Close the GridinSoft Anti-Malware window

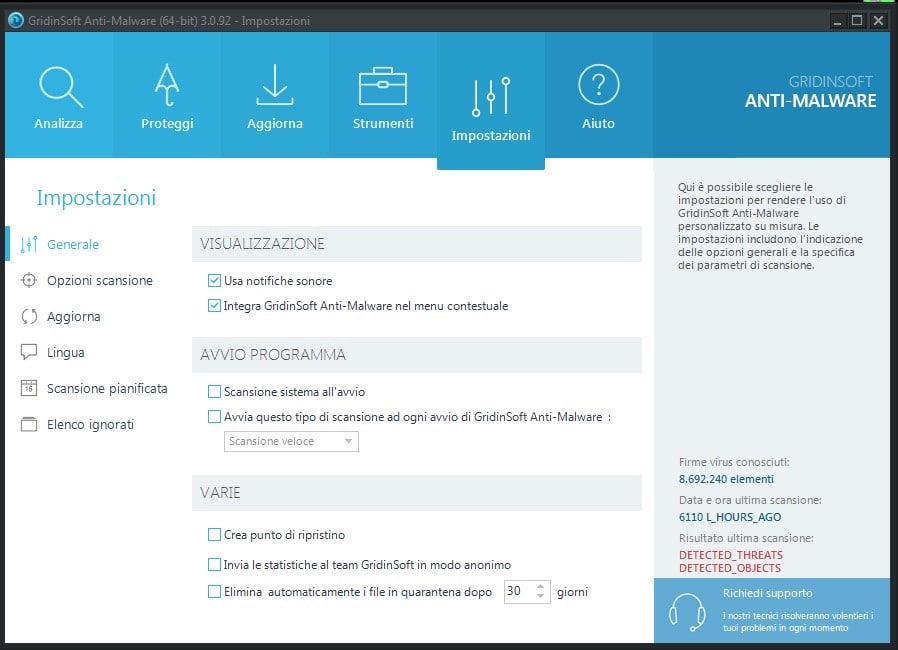(x=878, y=21)
